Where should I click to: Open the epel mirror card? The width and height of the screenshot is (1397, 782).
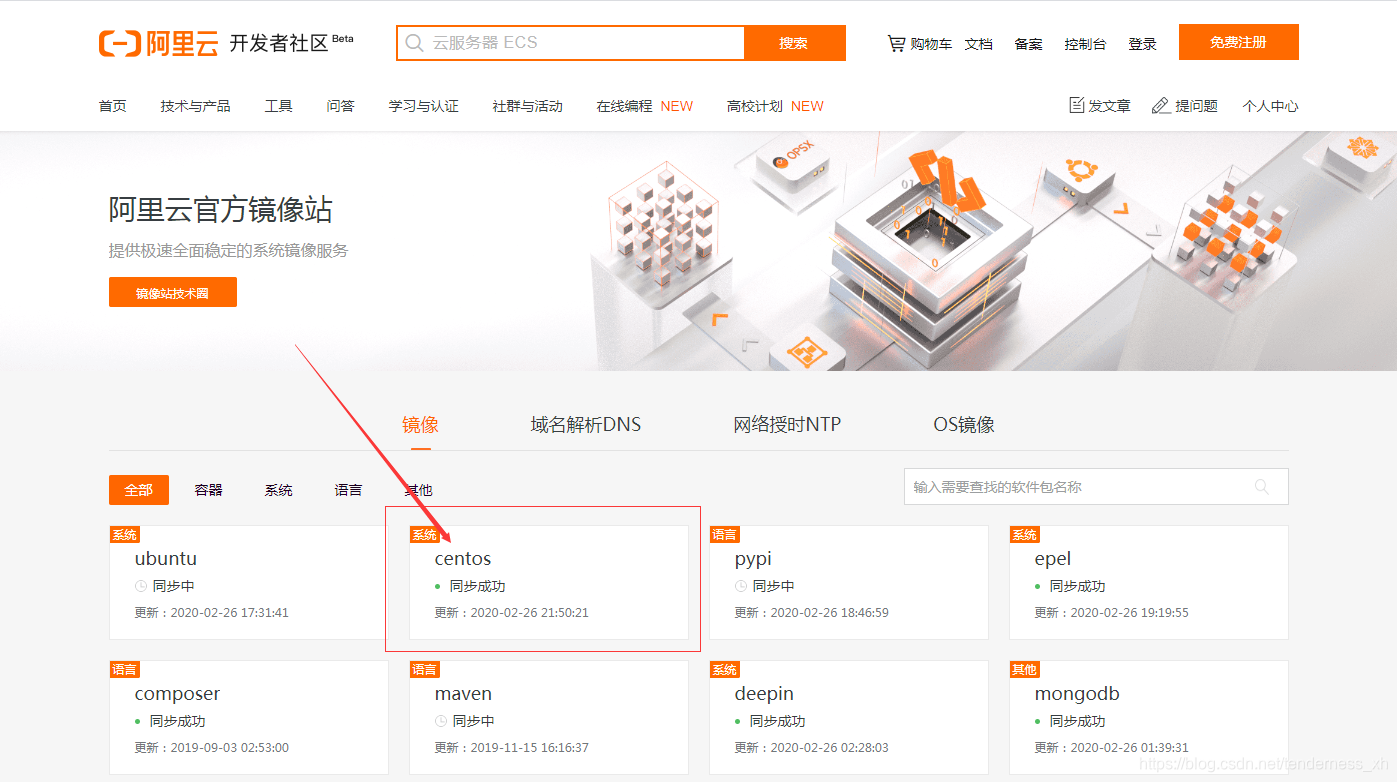(1149, 582)
